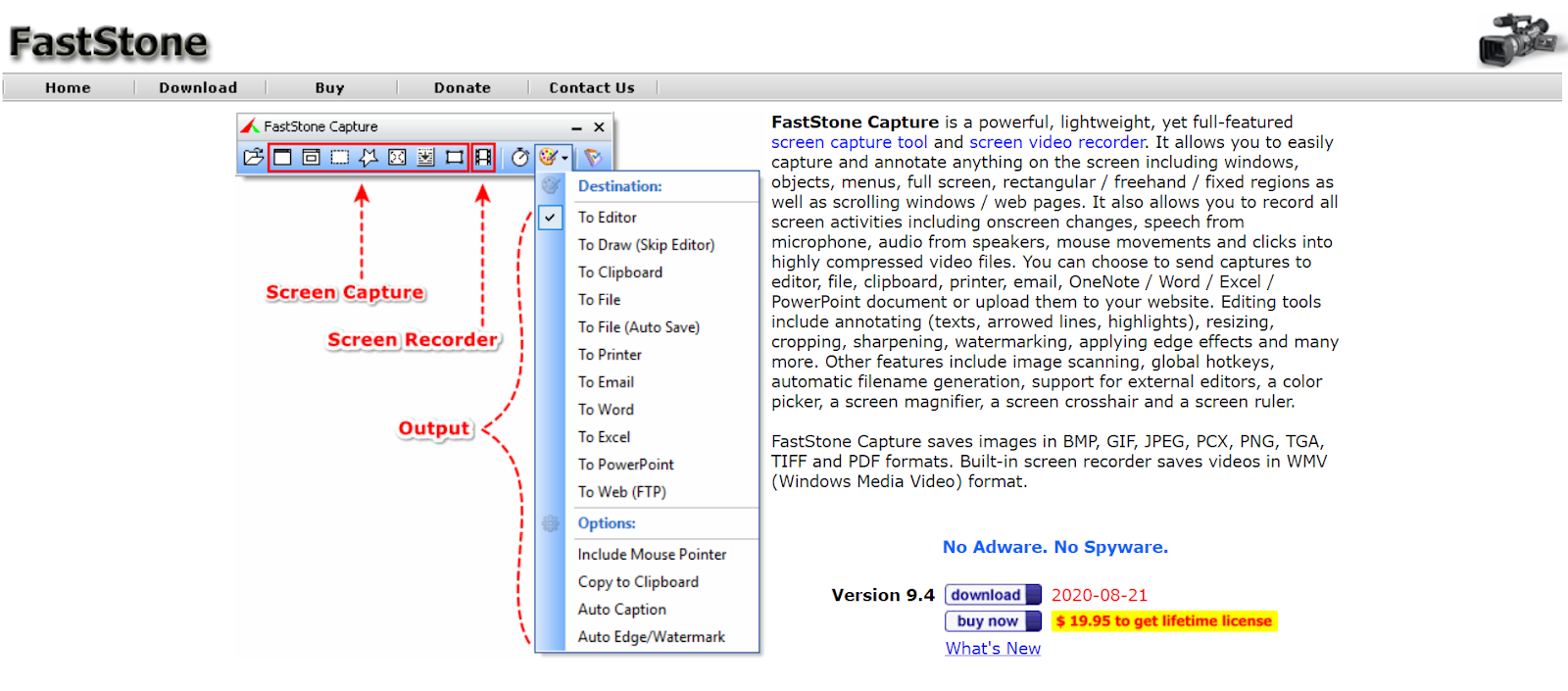Screen dimensions: 1568x691
Task: Select To PowerPoint destination
Action: click(625, 465)
